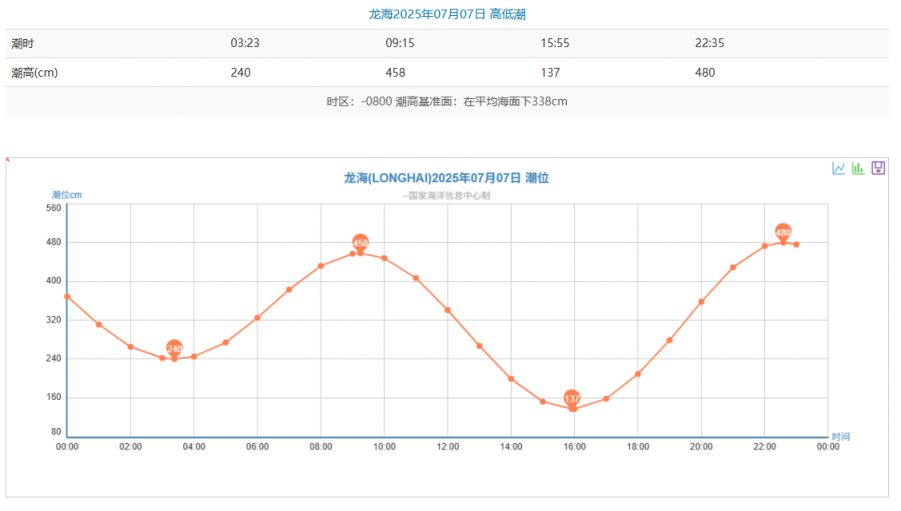Switch chart to line chart view
The width and height of the screenshot is (901, 511).
[839, 168]
